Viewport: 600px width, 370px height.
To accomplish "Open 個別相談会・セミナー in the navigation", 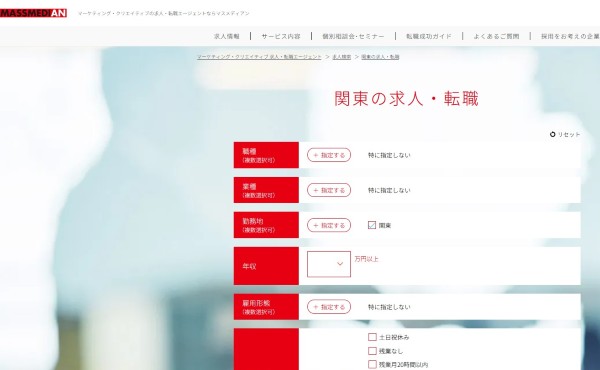I will click(x=353, y=36).
